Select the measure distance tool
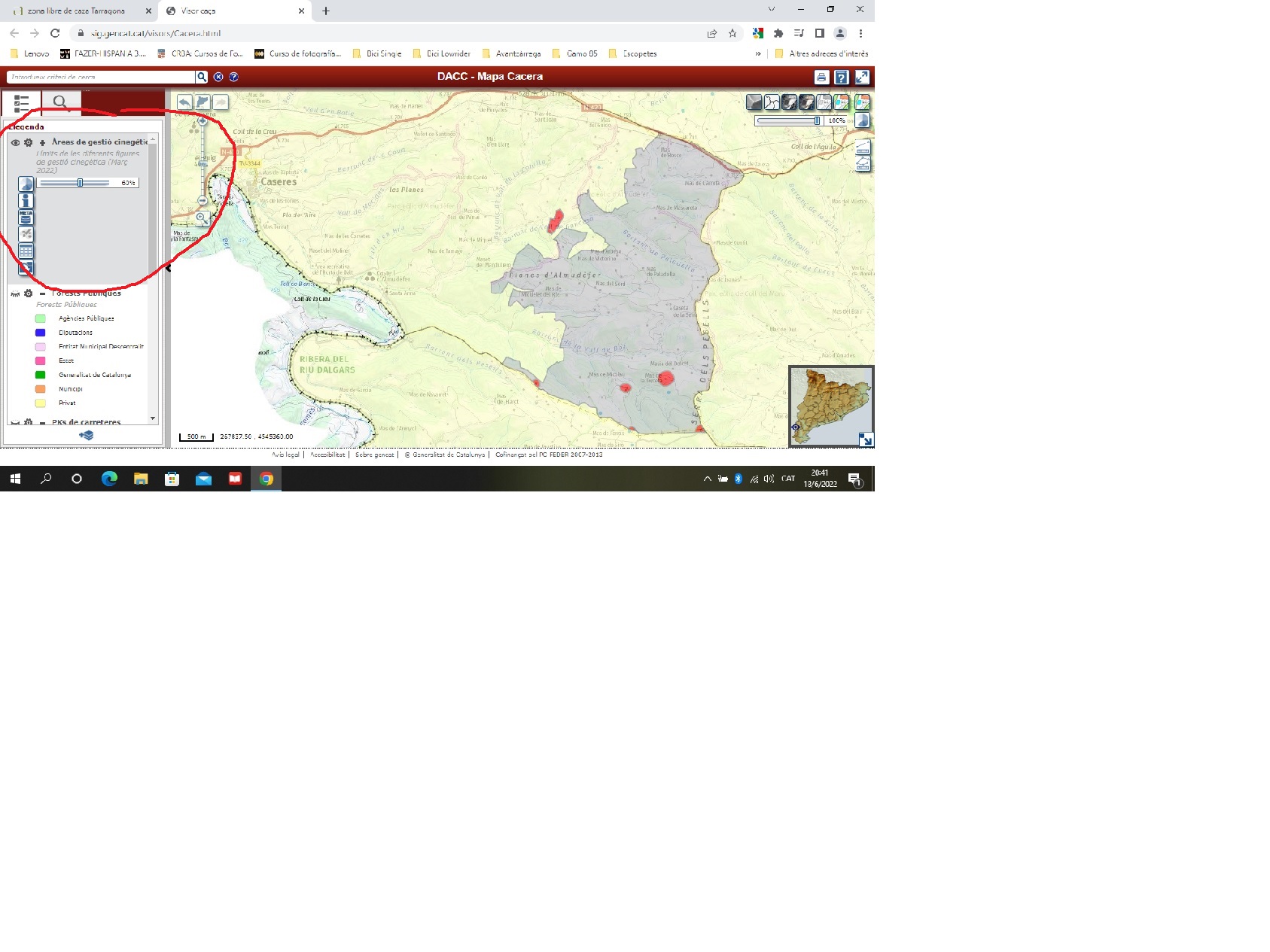The height and width of the screenshot is (952, 1270). pyautogui.click(x=863, y=147)
